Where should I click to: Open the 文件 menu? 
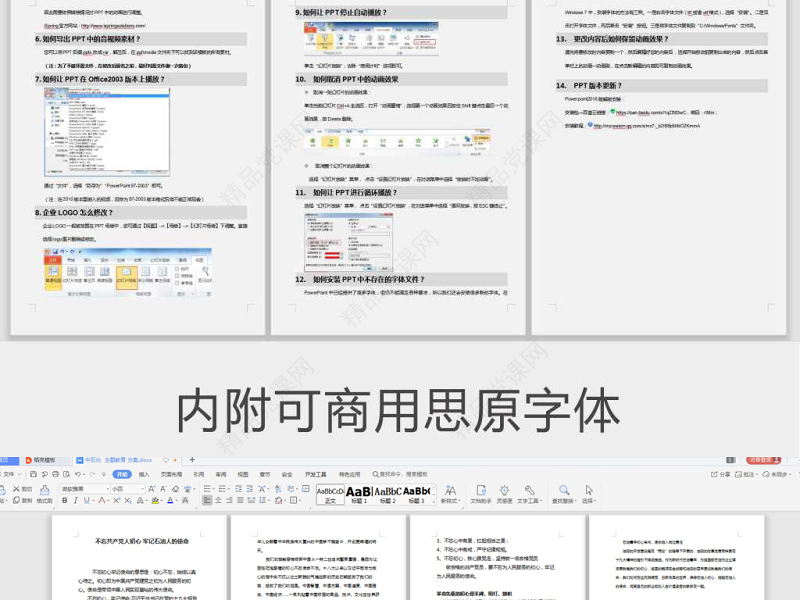pyautogui.click(x=10, y=474)
